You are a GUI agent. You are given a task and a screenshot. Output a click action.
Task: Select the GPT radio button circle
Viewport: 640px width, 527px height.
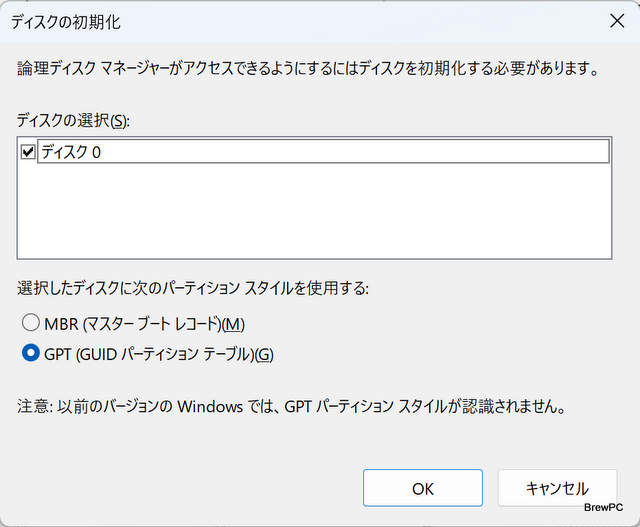coord(31,354)
